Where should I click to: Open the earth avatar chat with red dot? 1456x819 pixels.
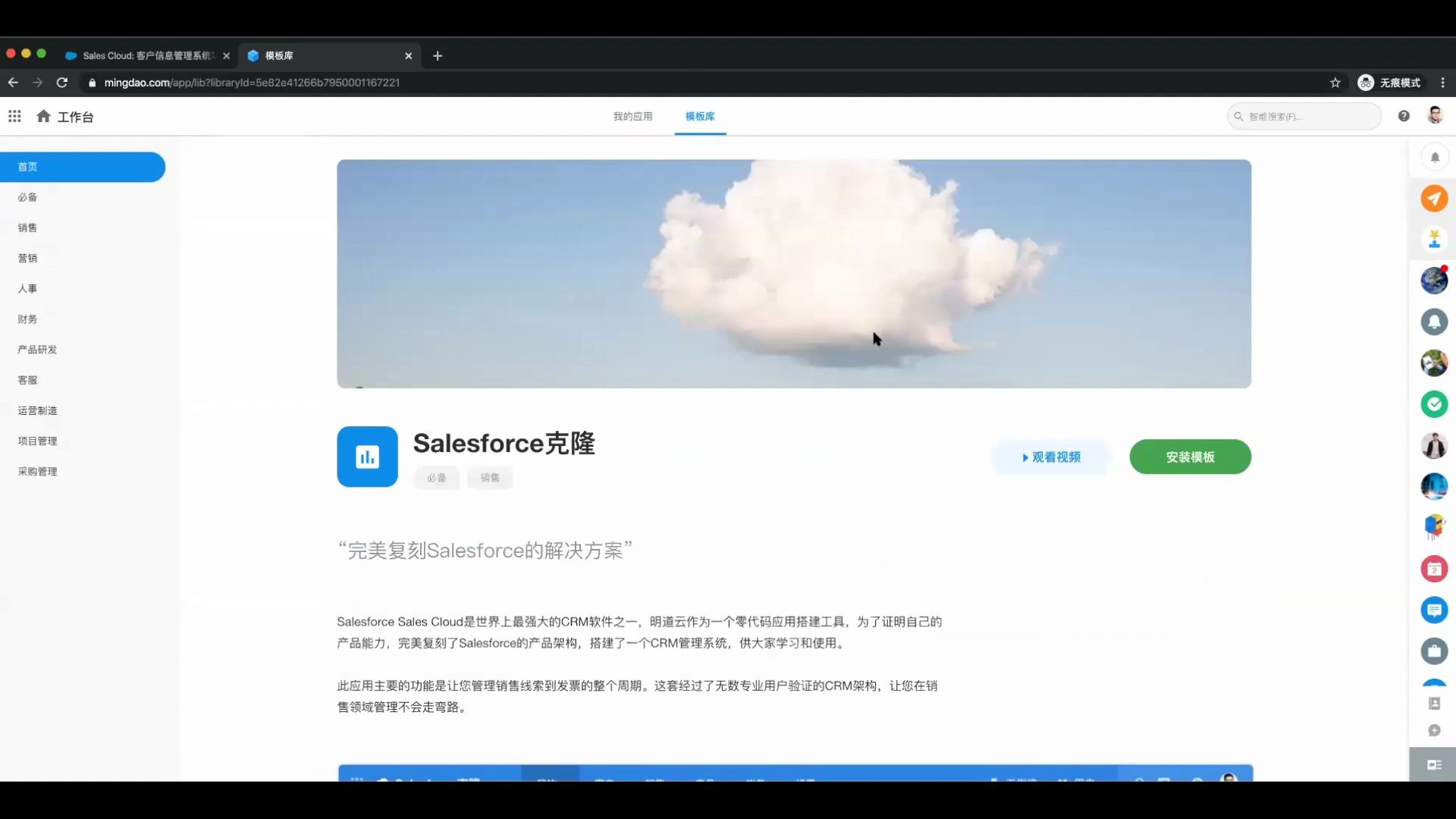coord(1434,281)
